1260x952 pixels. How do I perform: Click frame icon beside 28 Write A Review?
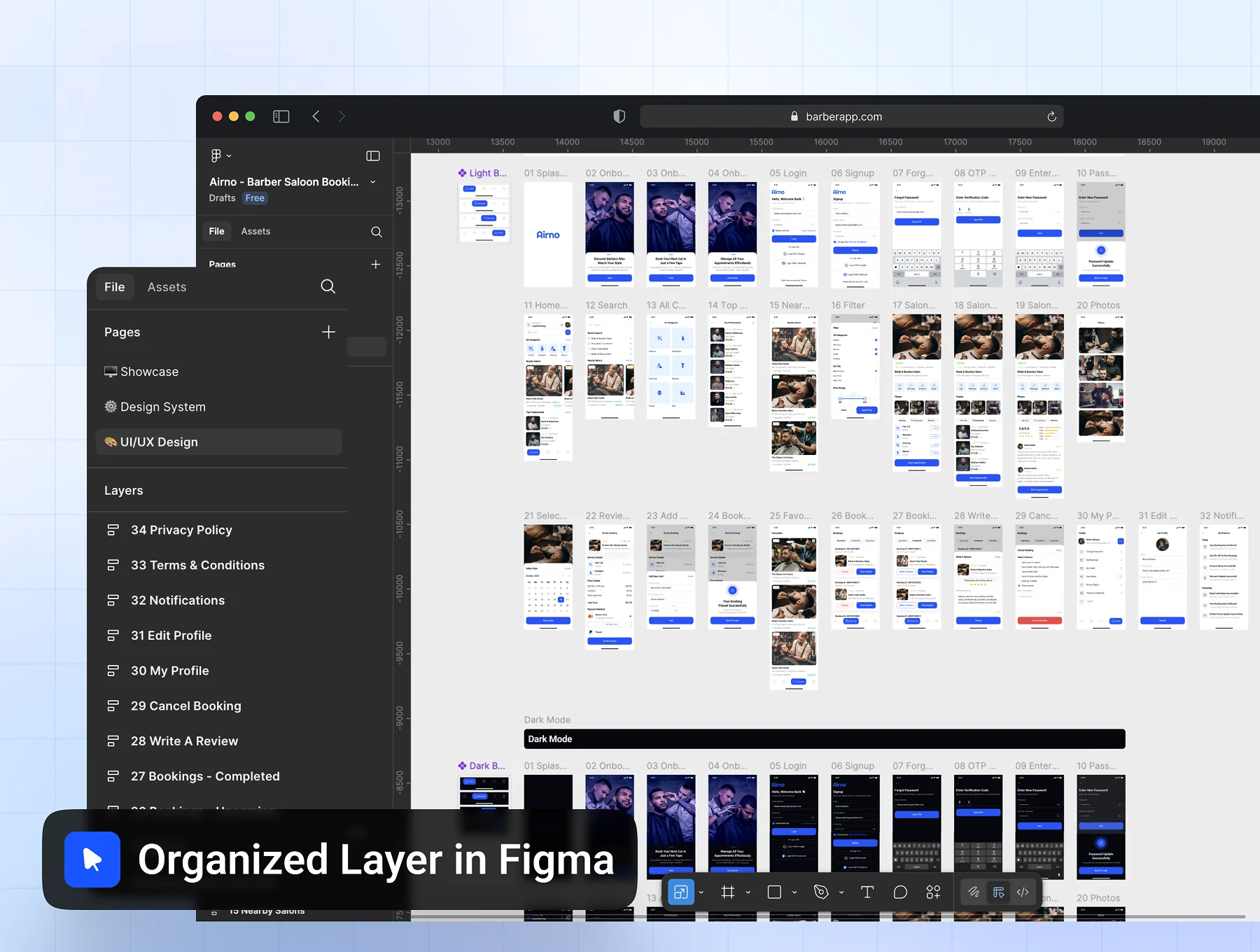pos(113,741)
